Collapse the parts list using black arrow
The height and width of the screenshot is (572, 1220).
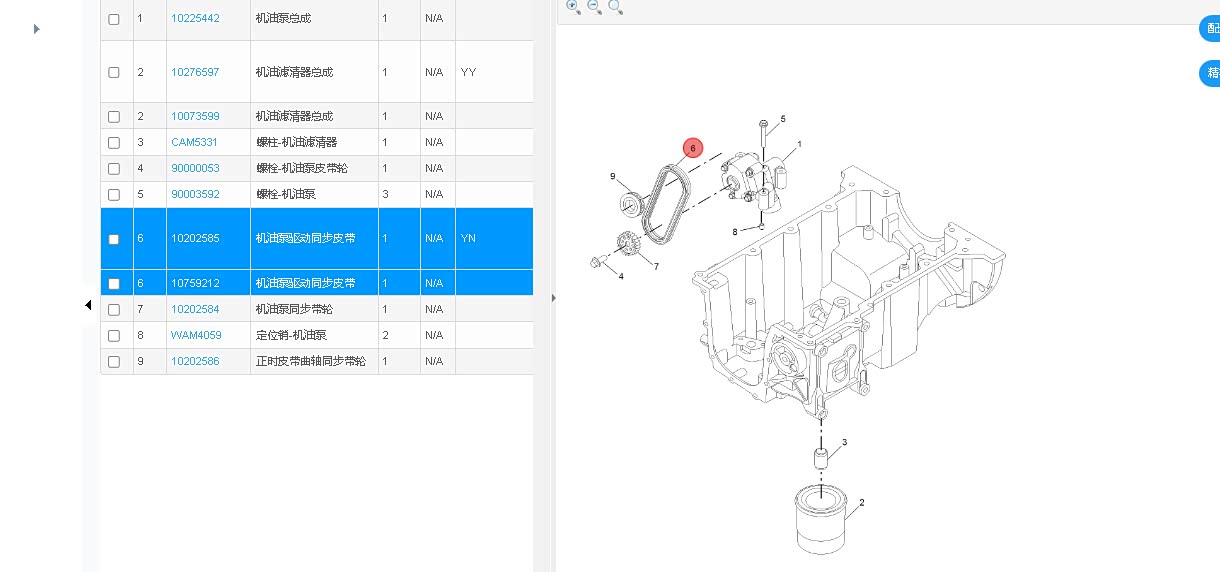88,305
